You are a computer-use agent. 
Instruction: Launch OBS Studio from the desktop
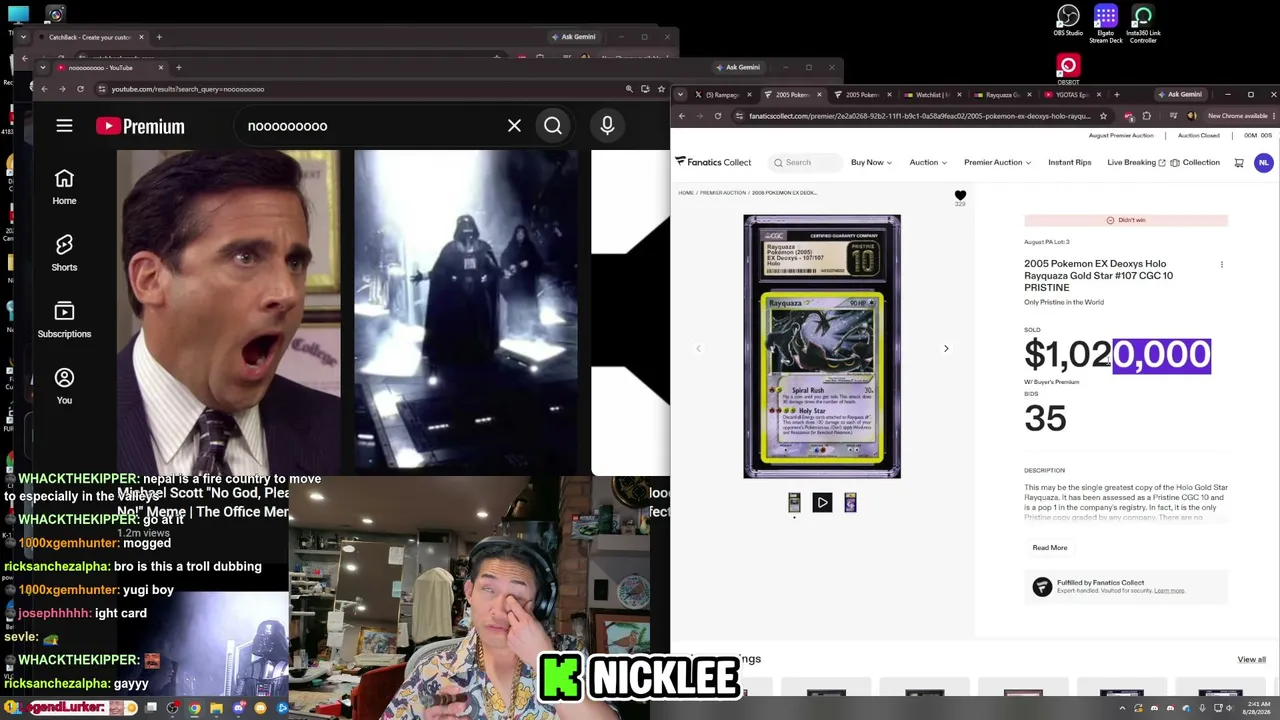pos(1068,21)
